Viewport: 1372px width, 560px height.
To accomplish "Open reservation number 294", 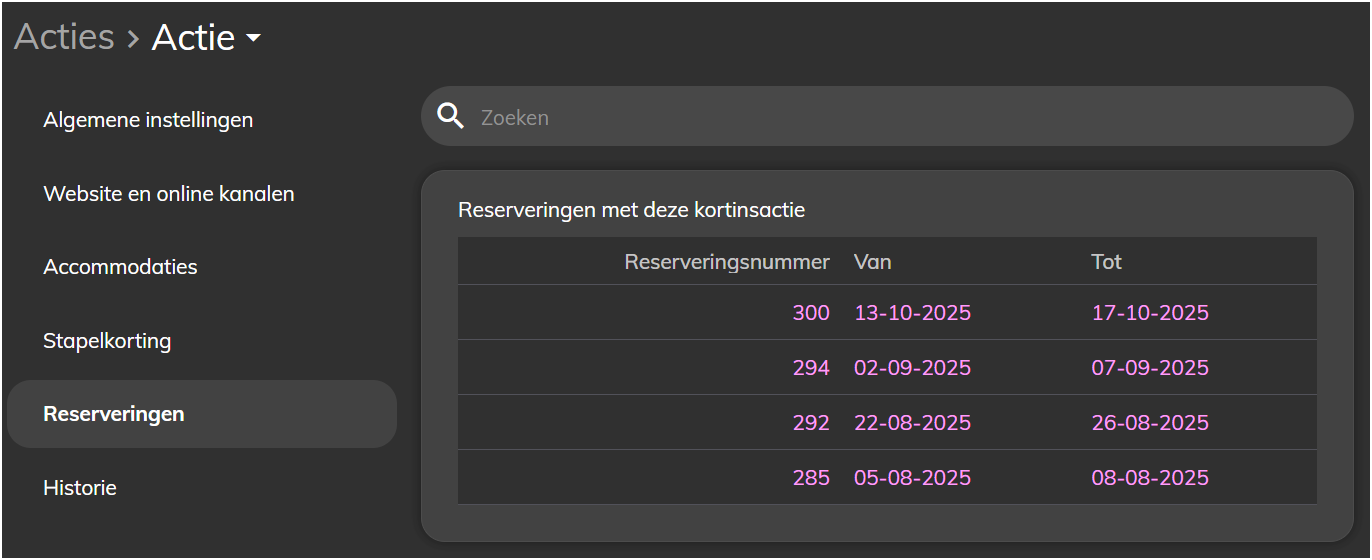I will click(811, 368).
